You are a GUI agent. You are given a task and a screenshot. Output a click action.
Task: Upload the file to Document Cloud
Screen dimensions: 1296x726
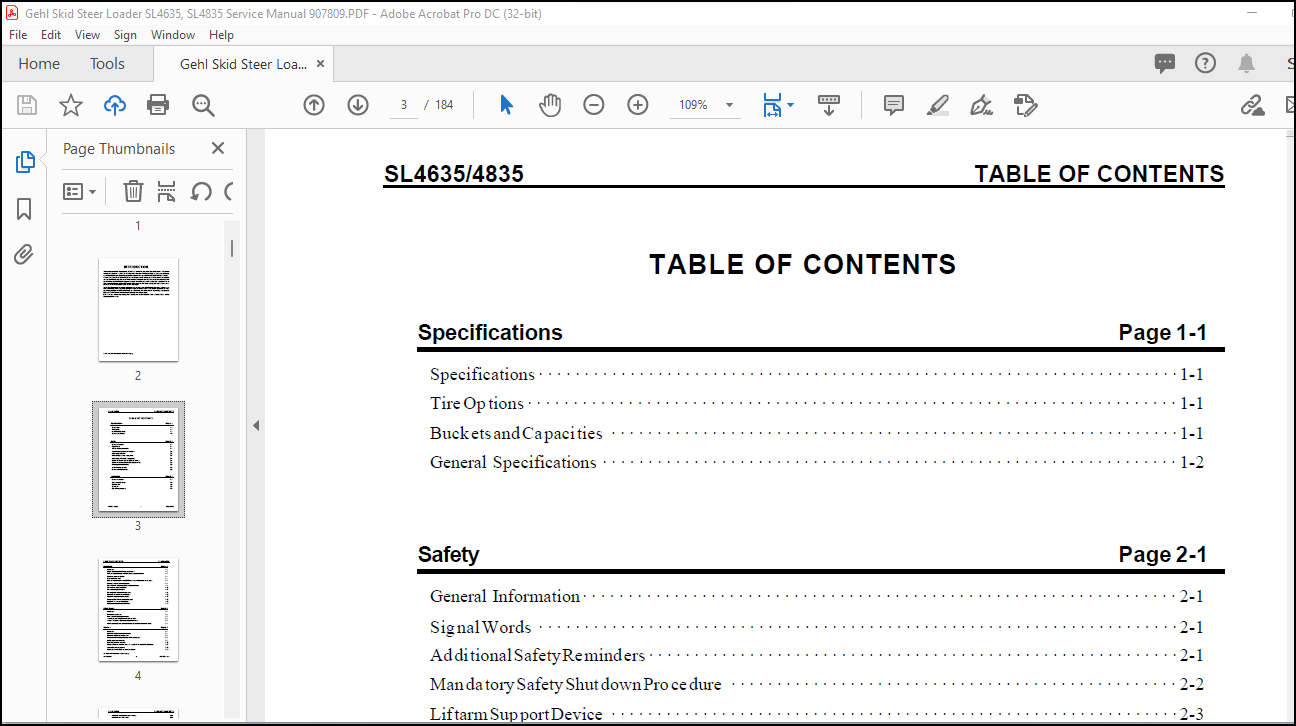coord(115,105)
